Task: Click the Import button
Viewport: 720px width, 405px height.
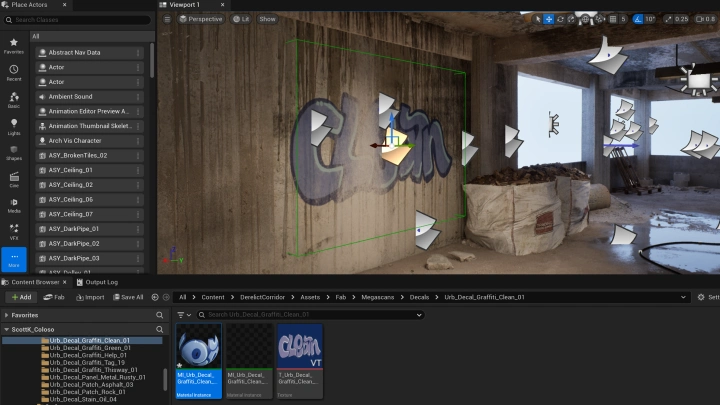Action: [x=90, y=297]
